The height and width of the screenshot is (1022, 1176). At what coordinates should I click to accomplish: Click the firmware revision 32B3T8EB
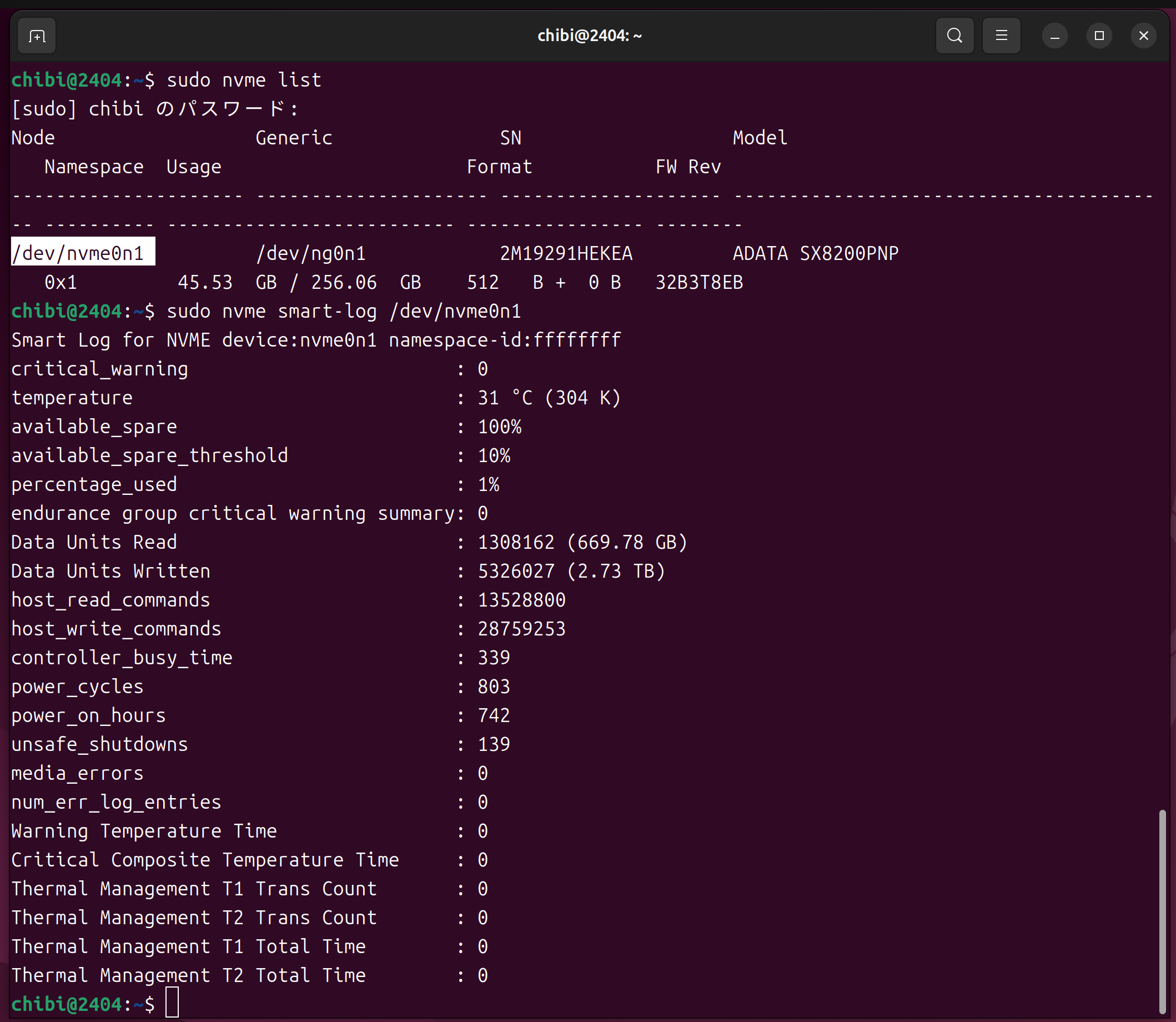(699, 282)
